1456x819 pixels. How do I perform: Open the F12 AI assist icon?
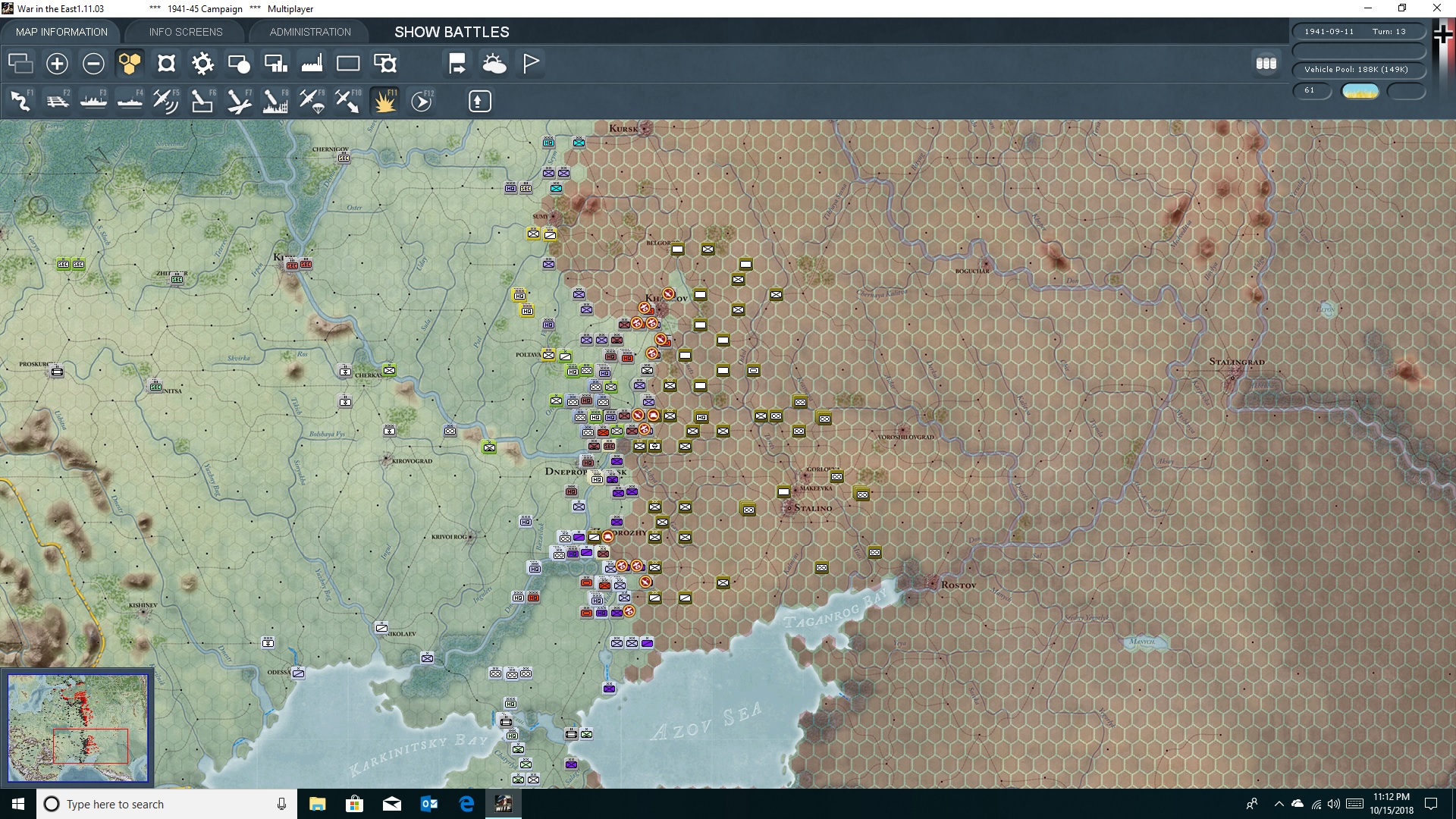coord(422,101)
